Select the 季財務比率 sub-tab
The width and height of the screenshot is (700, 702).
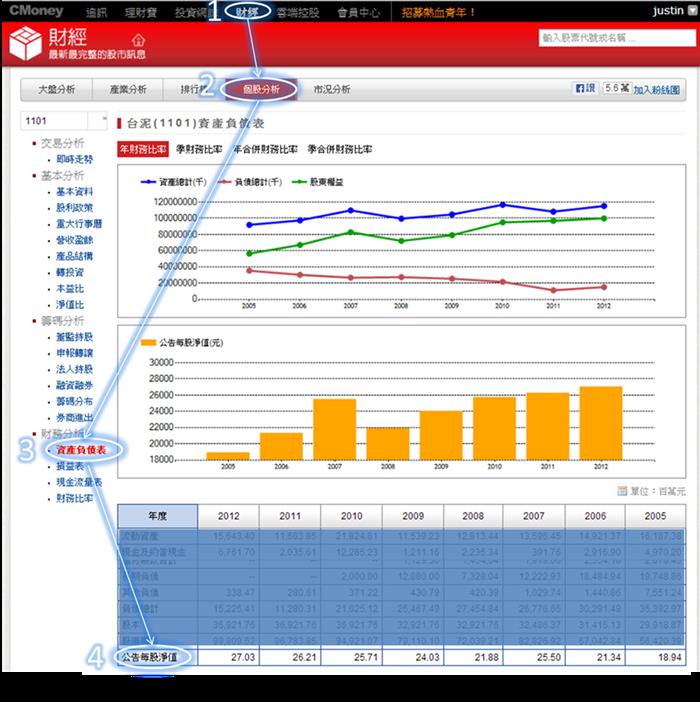point(199,149)
